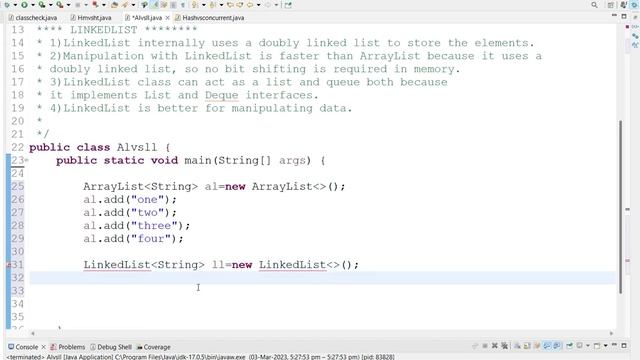Close the Alvsll.java tab
The height and width of the screenshot is (360, 640).
167,18
